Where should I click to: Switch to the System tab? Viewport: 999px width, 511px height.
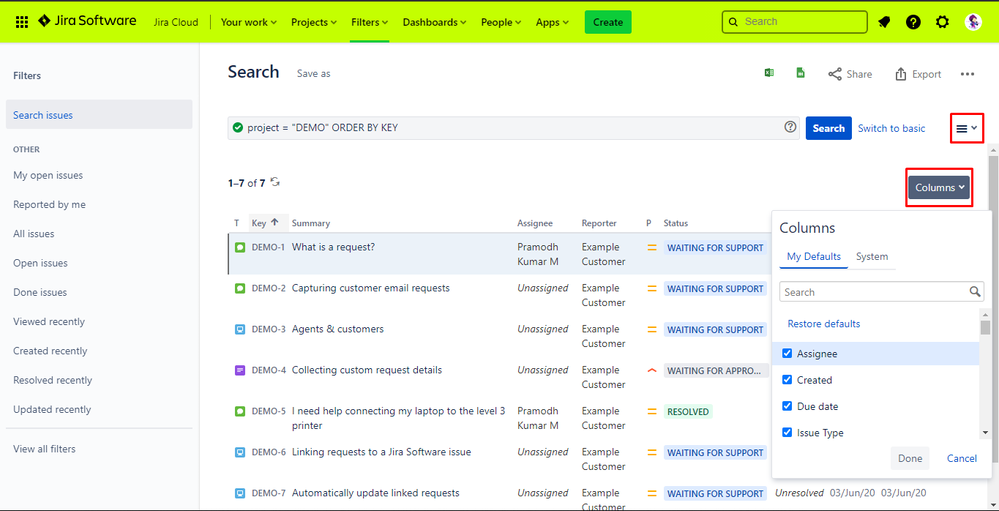click(872, 257)
